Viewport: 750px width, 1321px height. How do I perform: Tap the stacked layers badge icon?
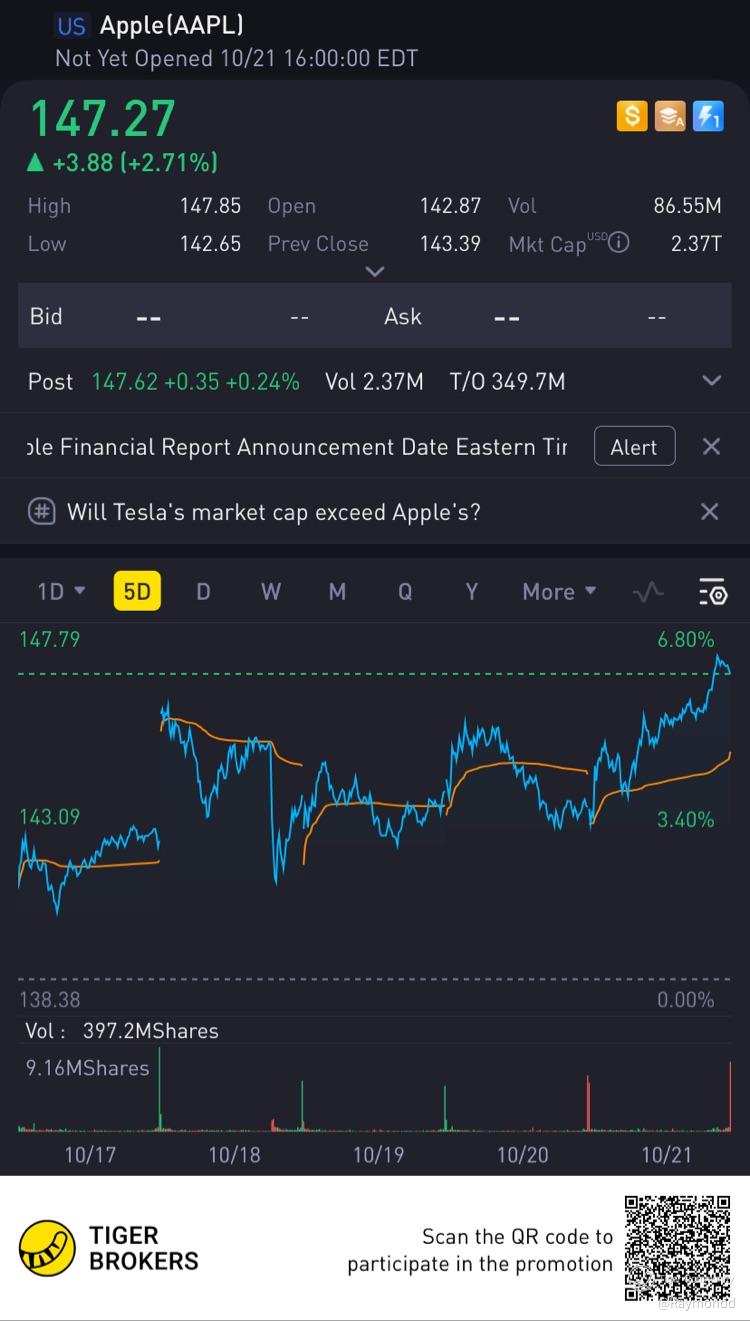coord(670,117)
